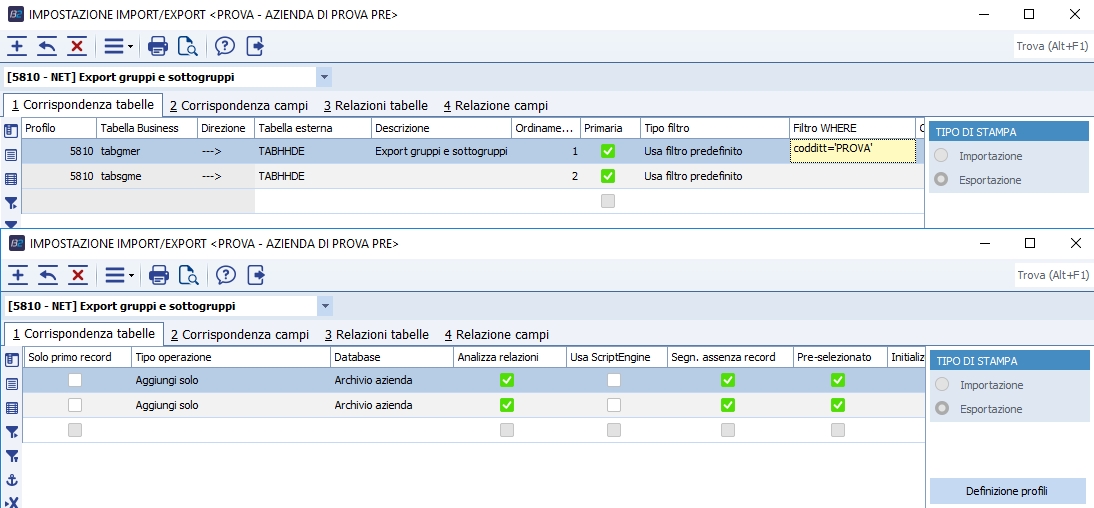Open print preview in the upper window toolbar
The image size is (1094, 508).
coord(187,46)
